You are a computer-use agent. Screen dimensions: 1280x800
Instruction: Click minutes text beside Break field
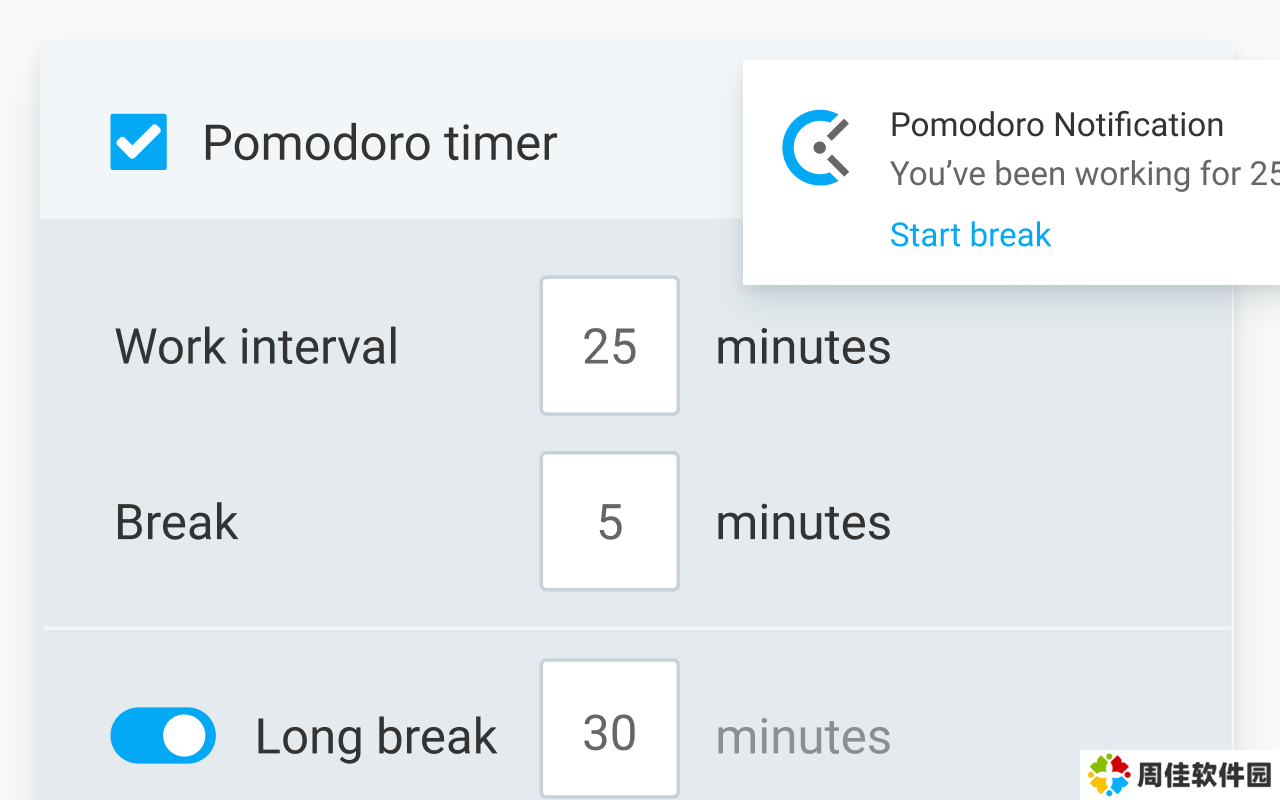803,523
